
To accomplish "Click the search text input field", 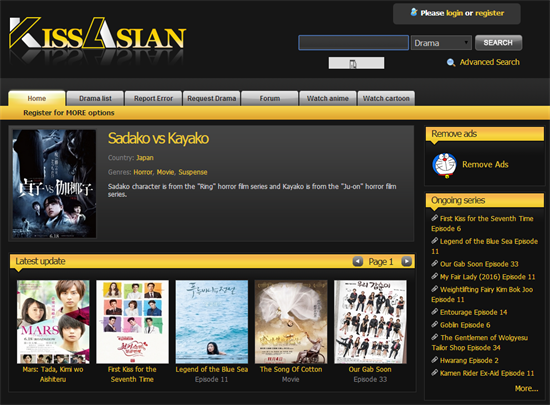I will pyautogui.click(x=354, y=43).
